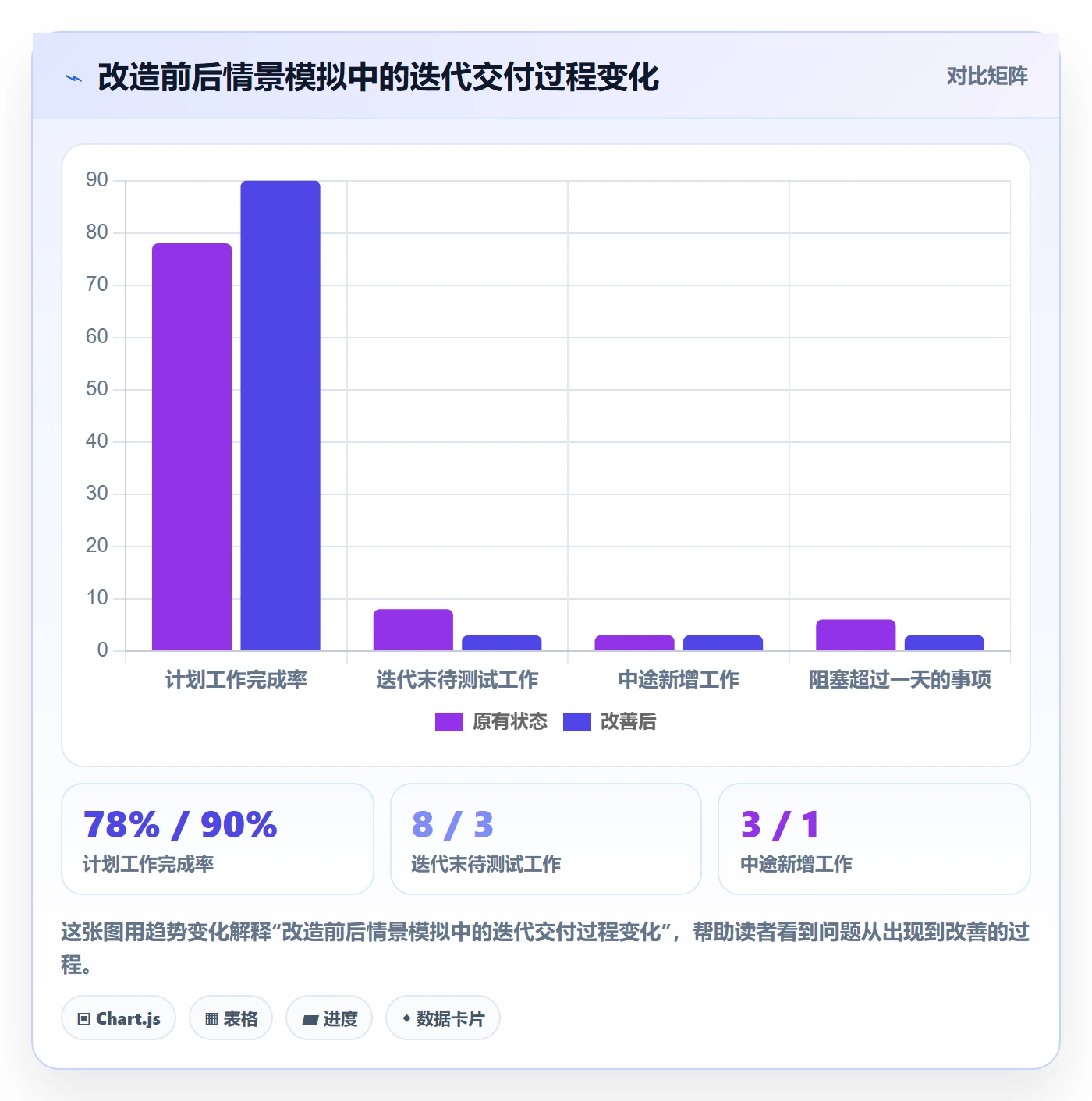Click the 8 / 3 stat value
Viewport: 1092px width, 1101px height.
452,825
